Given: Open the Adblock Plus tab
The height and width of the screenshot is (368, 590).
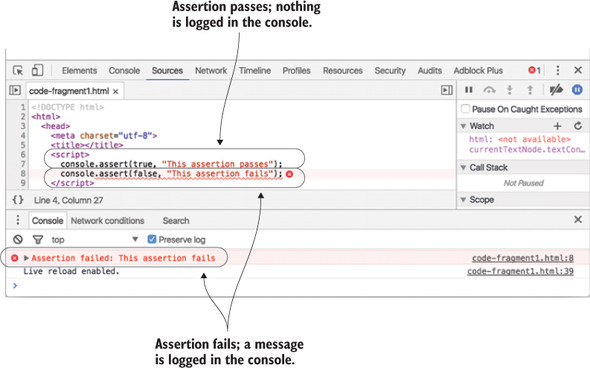Looking at the screenshot, I should tap(478, 70).
